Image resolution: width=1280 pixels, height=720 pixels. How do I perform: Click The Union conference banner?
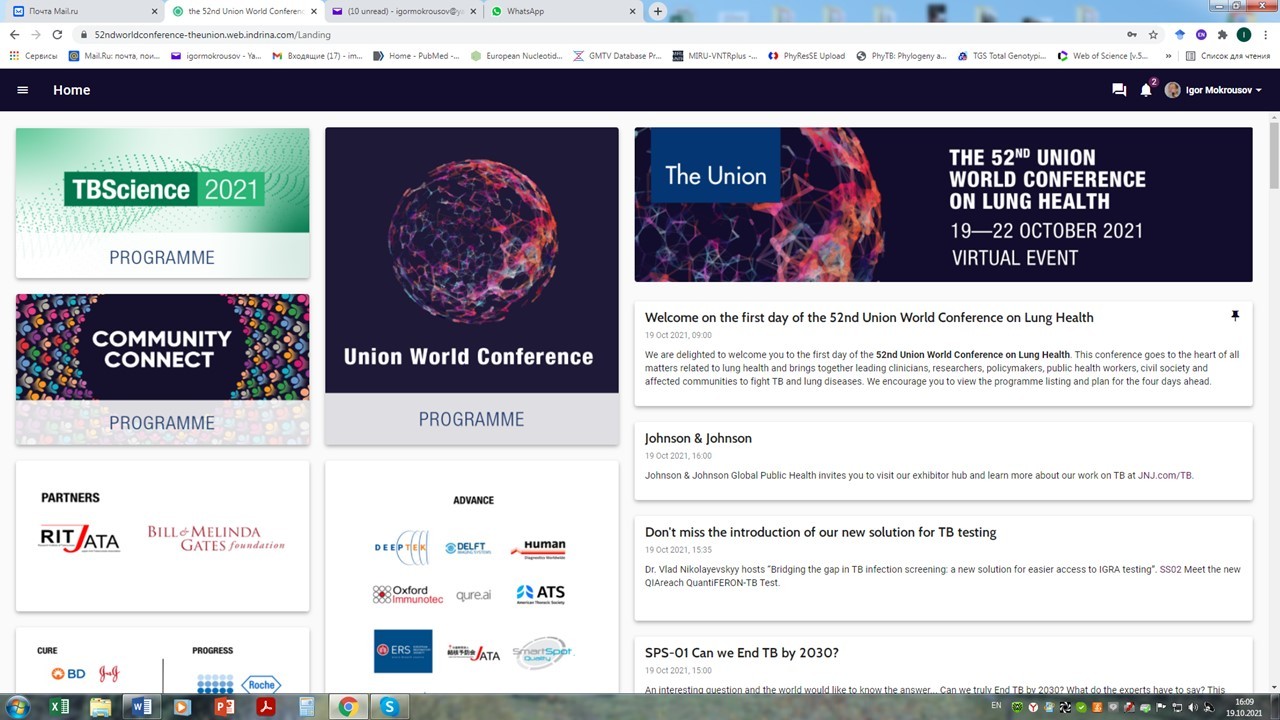[943, 204]
